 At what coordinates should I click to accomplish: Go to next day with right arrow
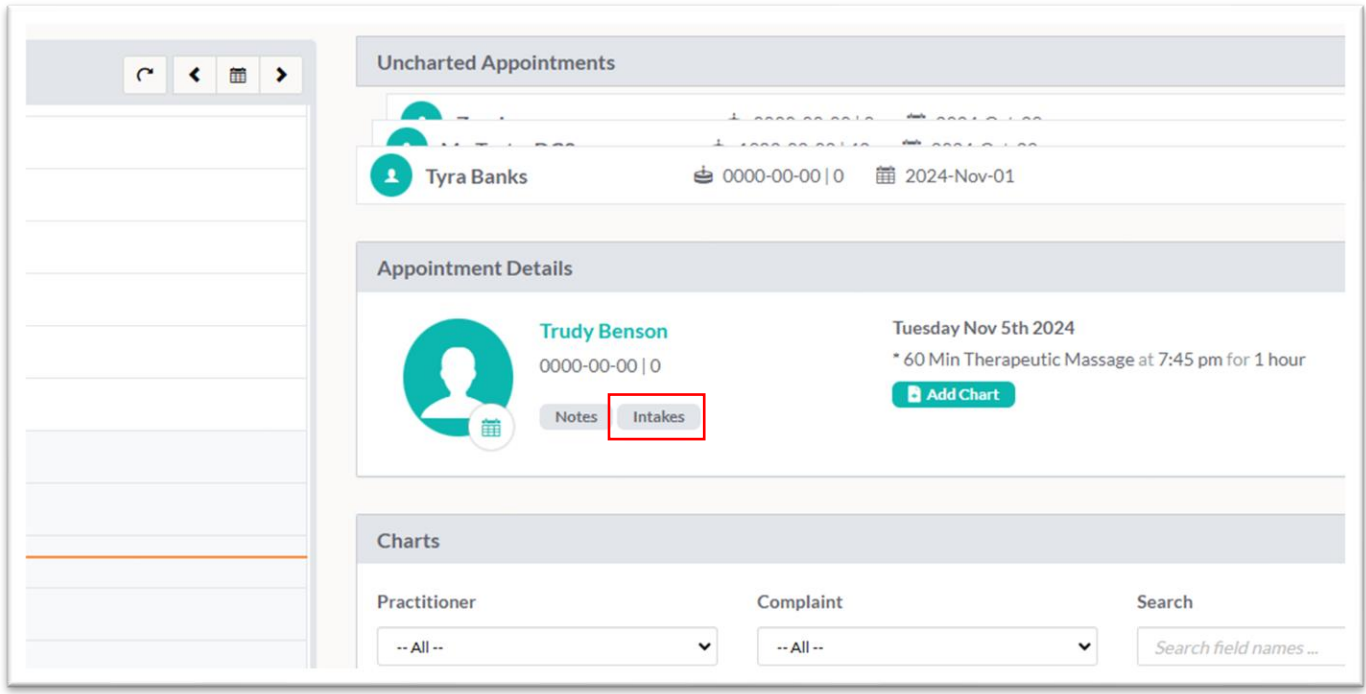pyautogui.click(x=281, y=75)
